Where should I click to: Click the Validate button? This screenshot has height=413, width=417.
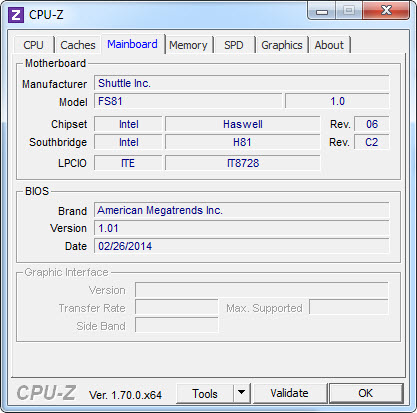pos(289,393)
